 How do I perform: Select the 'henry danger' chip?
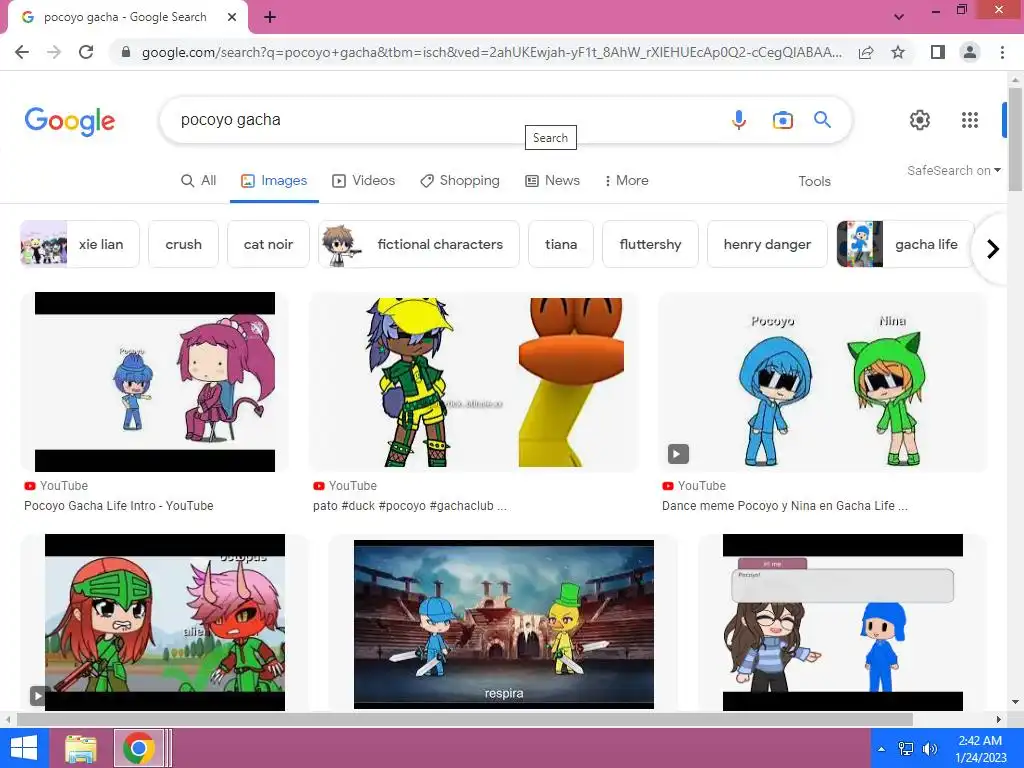[767, 244]
